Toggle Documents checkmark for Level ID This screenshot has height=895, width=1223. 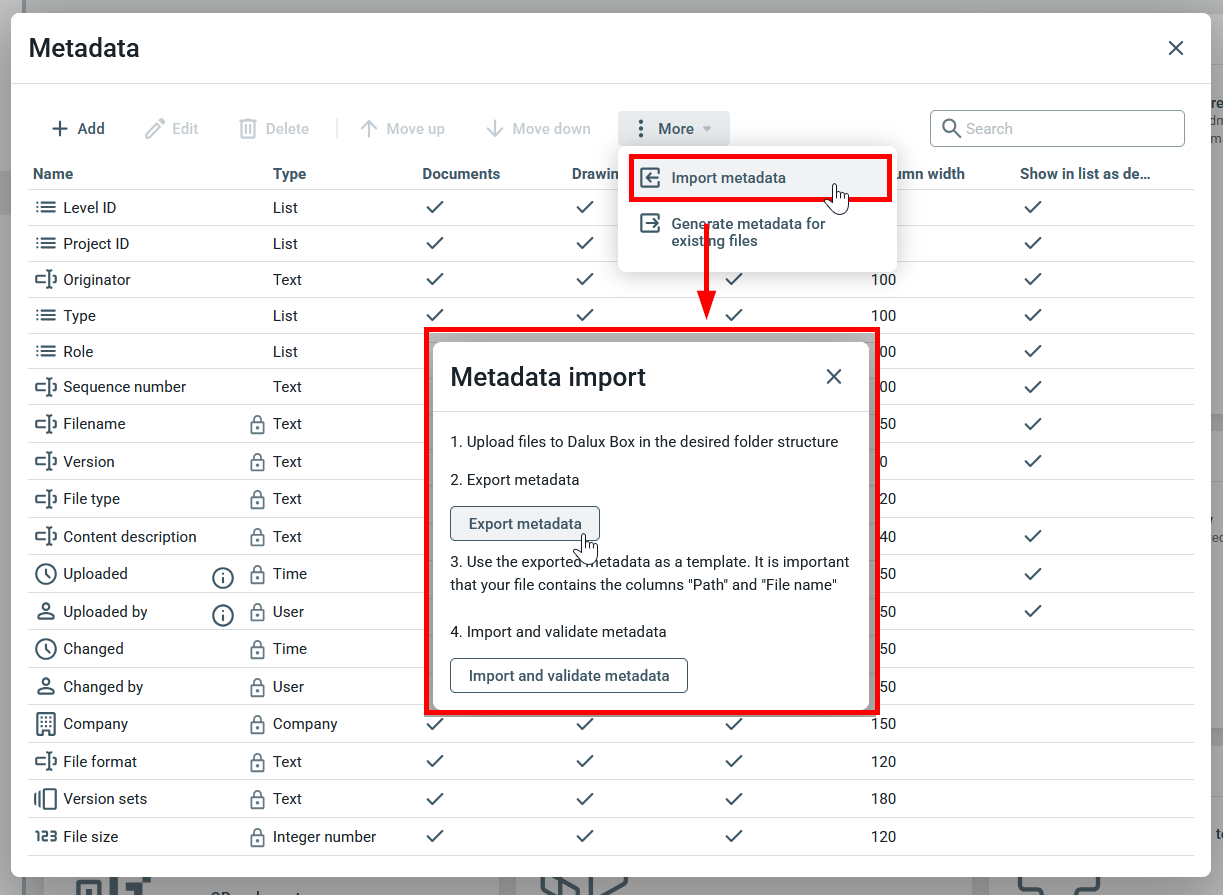(x=435, y=208)
